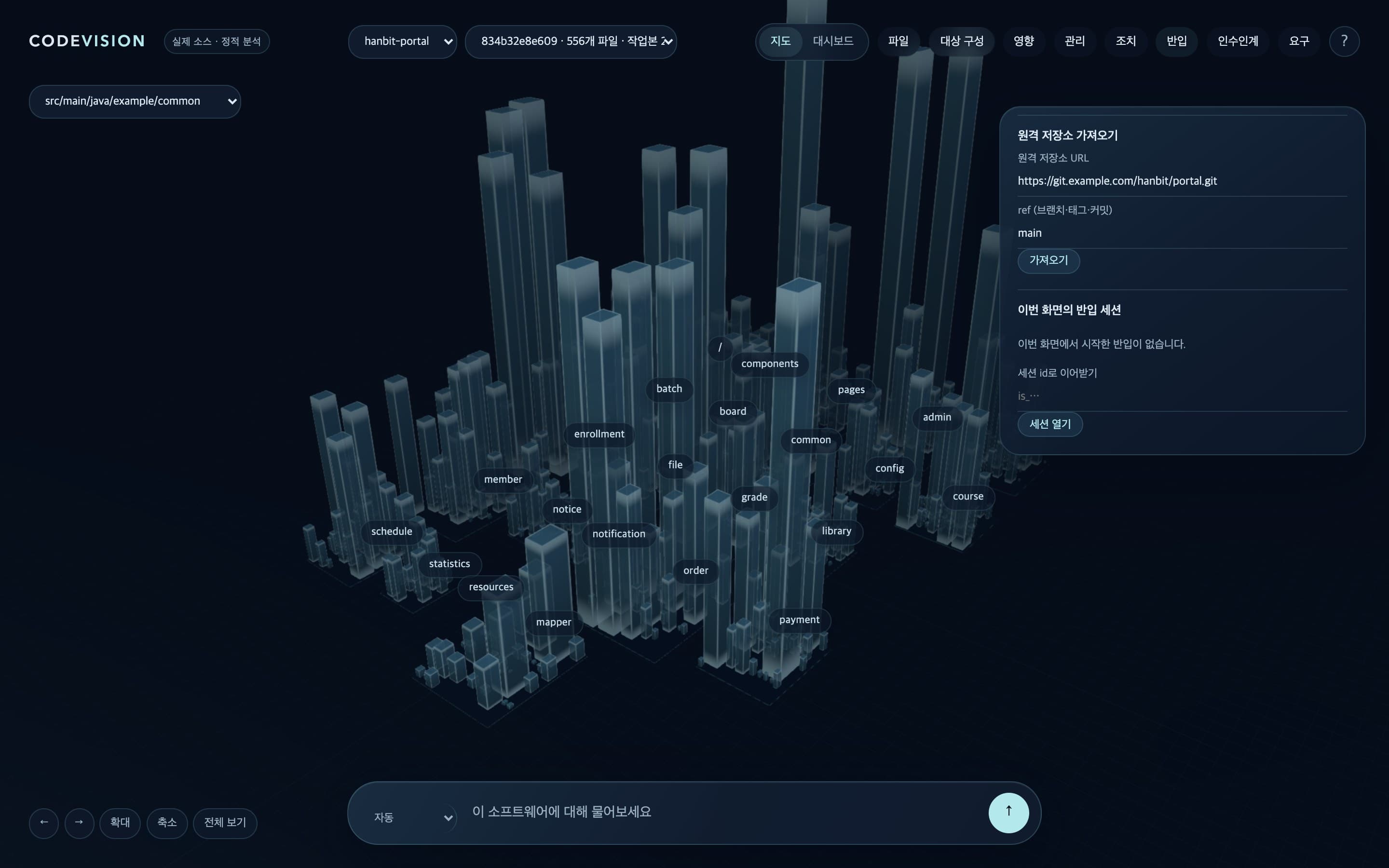Select the payment label on the map
This screenshot has height=868, width=1389.
pos(799,620)
